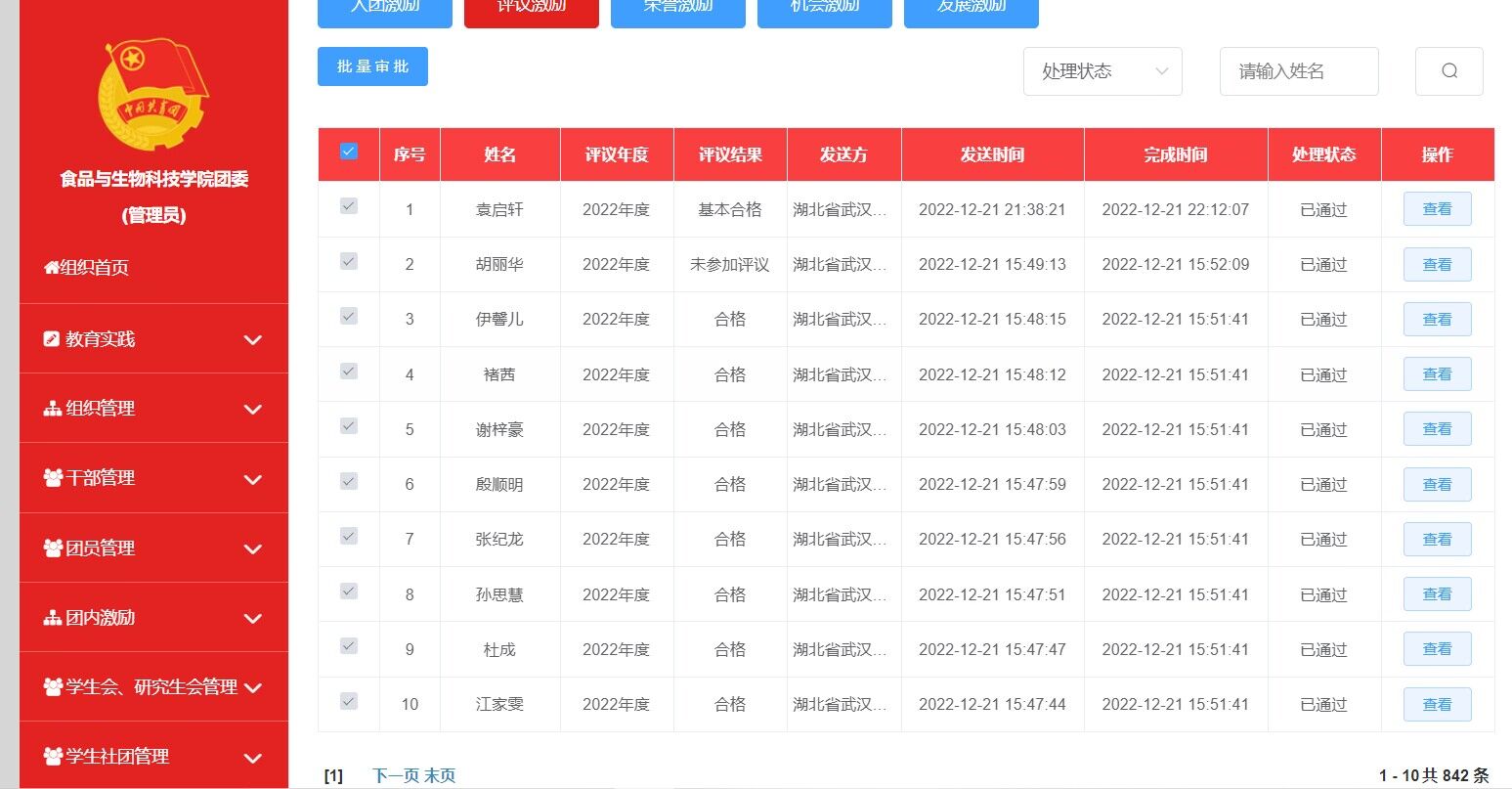
Task: Toggle the checkbox for row 5 谢梓豪
Action: click(x=349, y=426)
